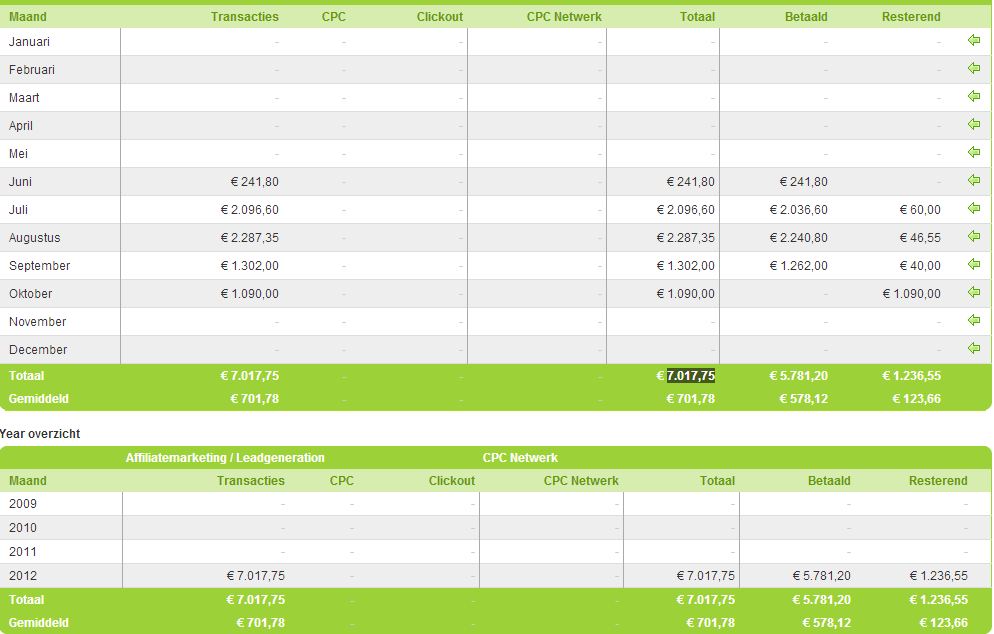Screen dimensions: 994x634
Task: Click monthly Totaal betaald € 5.781,20
Action: click(798, 375)
